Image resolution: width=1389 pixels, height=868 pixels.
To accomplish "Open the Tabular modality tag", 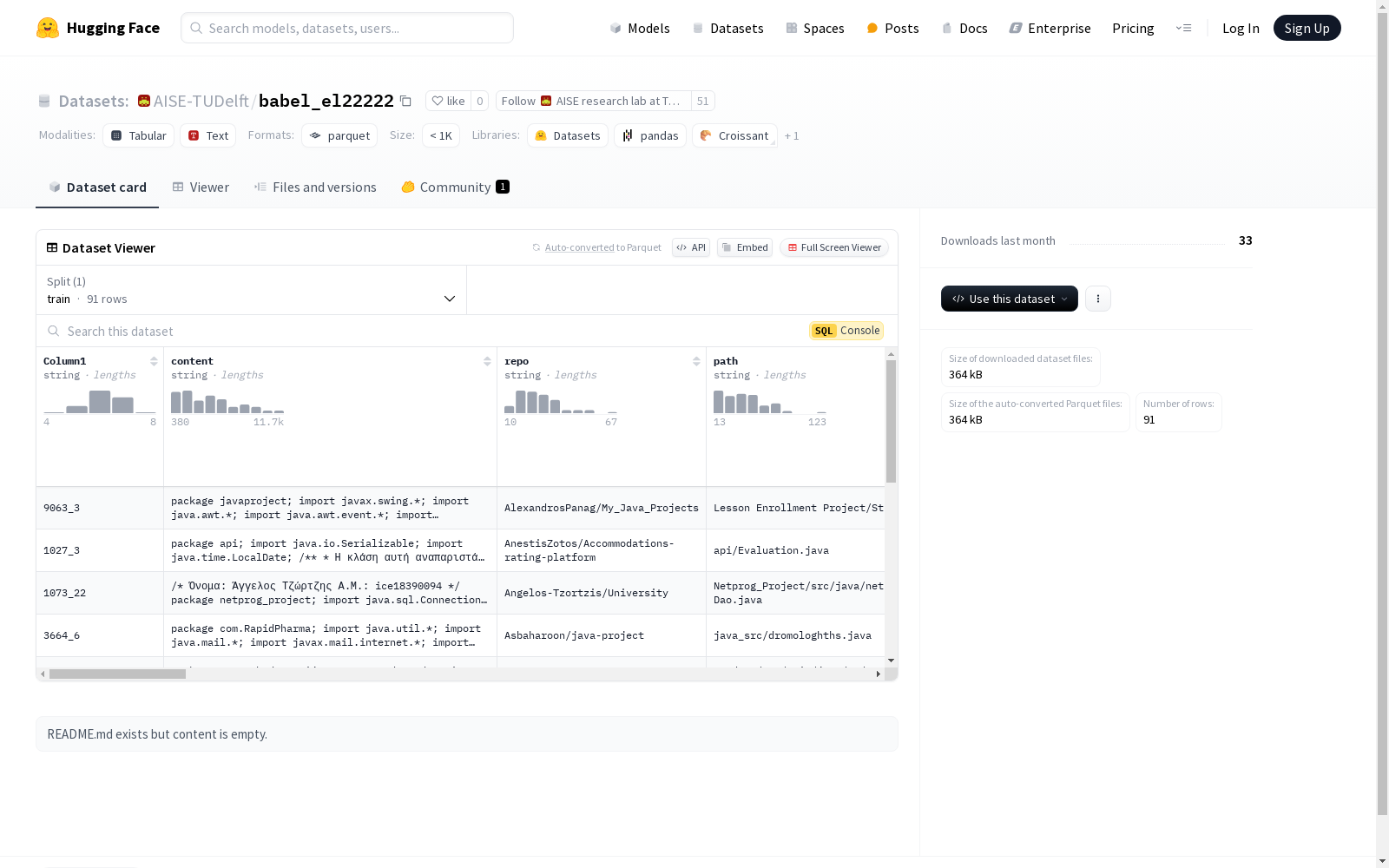I will tap(139, 135).
